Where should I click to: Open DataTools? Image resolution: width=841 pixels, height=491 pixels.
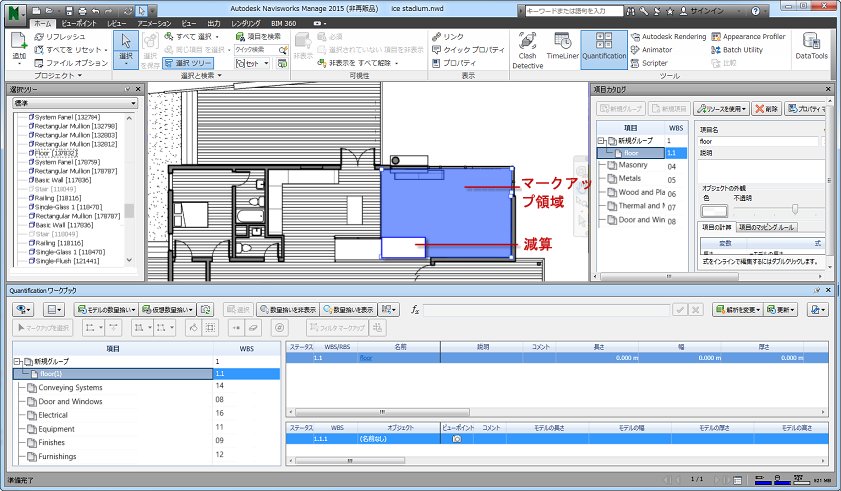point(811,46)
